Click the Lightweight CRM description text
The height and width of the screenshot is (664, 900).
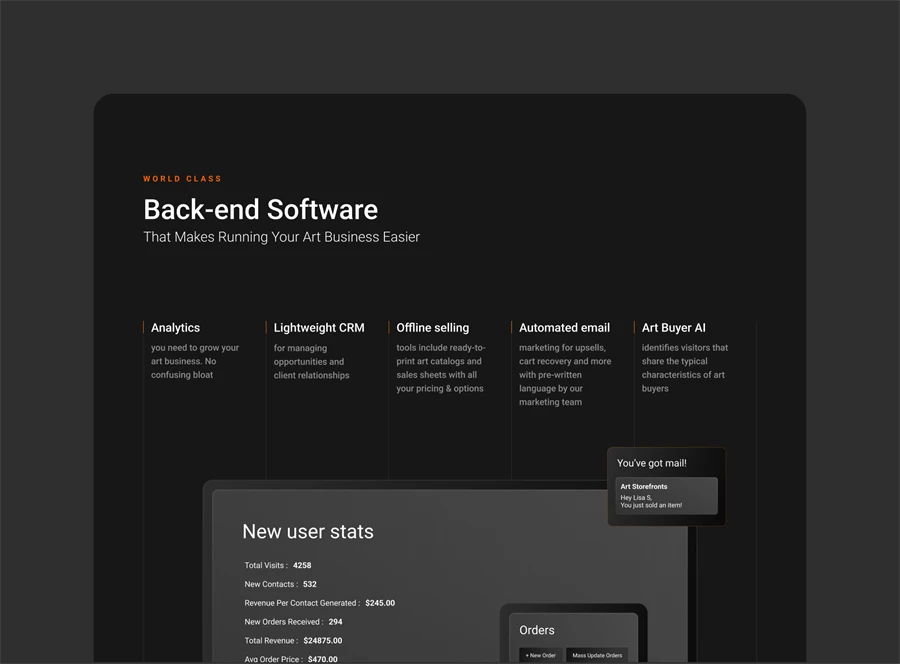(x=312, y=362)
